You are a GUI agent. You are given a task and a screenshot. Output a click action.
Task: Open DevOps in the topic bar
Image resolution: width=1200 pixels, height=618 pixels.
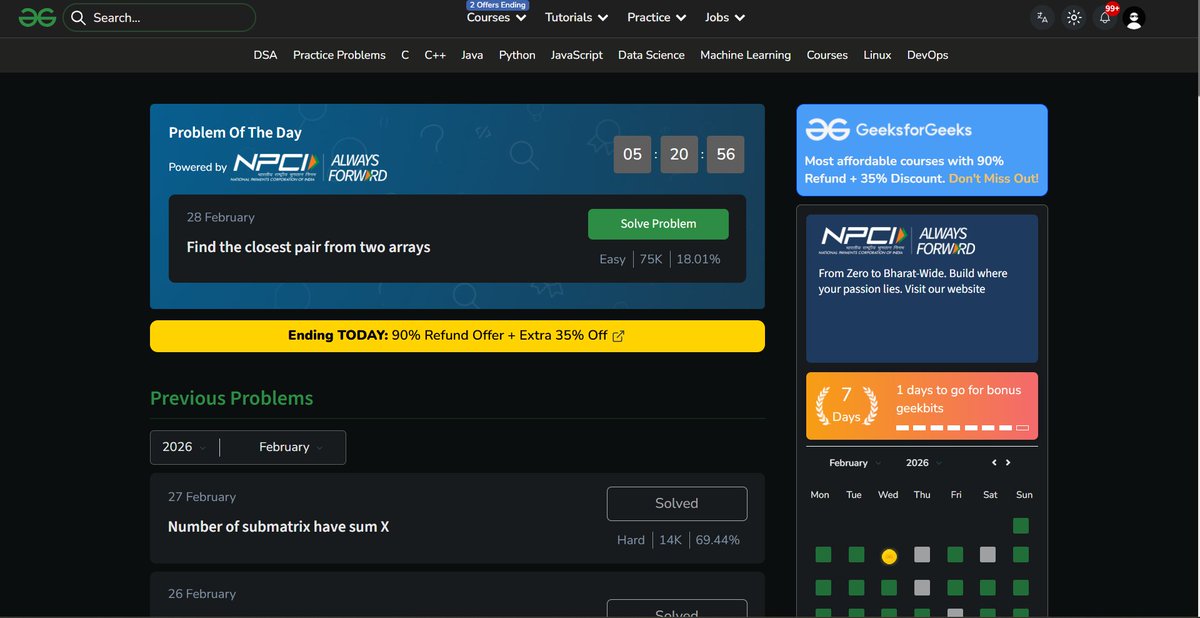pyautogui.click(x=927, y=55)
